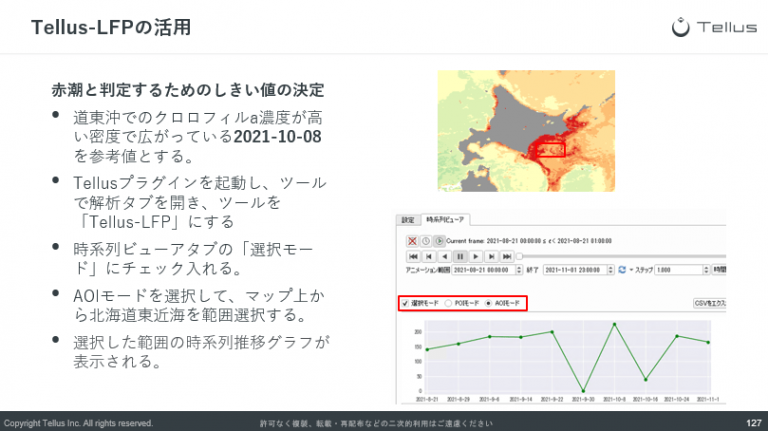Image resolution: width=768 pixels, height=431 pixels.
Task: Turn off temporal navigation (red X icon)
Action: point(412,241)
